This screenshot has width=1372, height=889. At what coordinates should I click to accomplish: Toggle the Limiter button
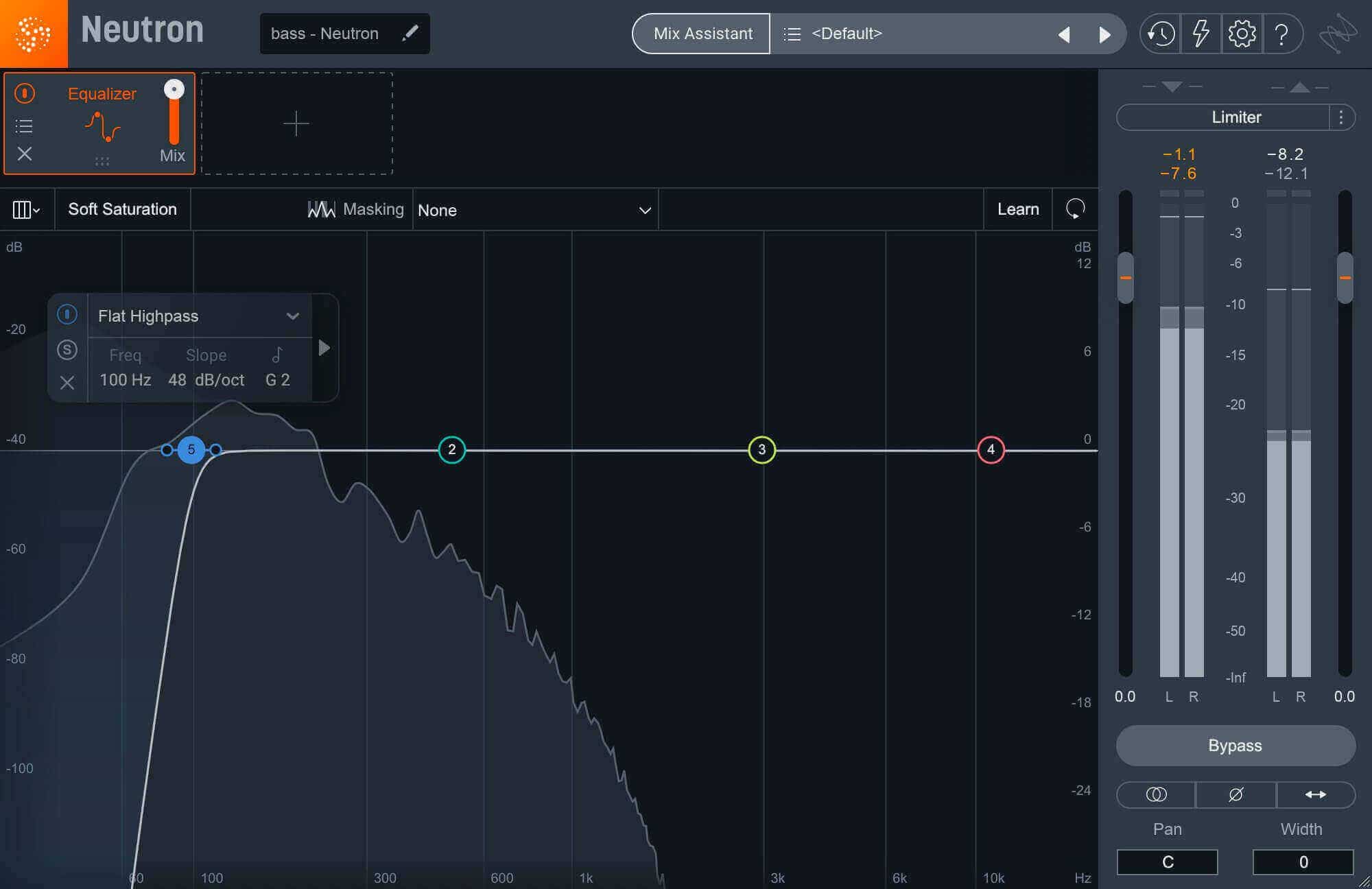coord(1223,117)
